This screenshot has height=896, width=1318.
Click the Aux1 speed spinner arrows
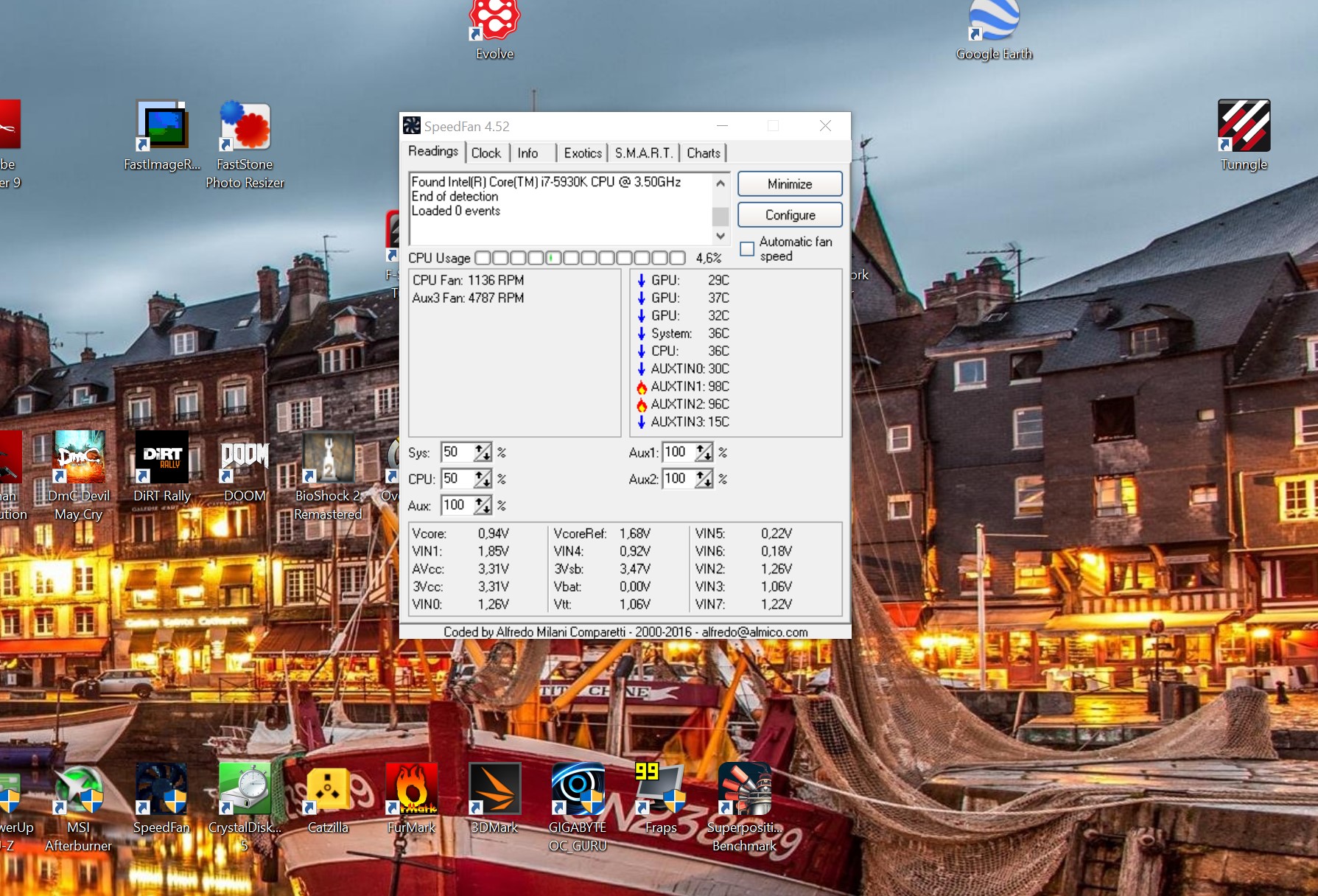[x=704, y=452]
